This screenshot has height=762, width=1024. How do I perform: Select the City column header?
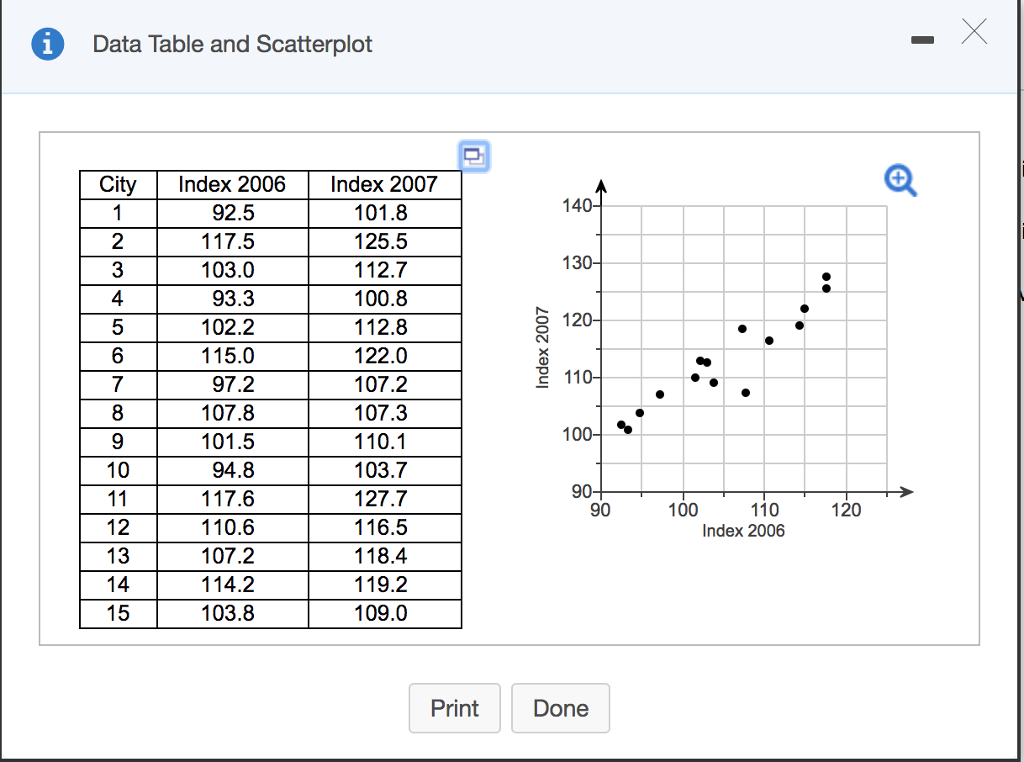pos(118,184)
